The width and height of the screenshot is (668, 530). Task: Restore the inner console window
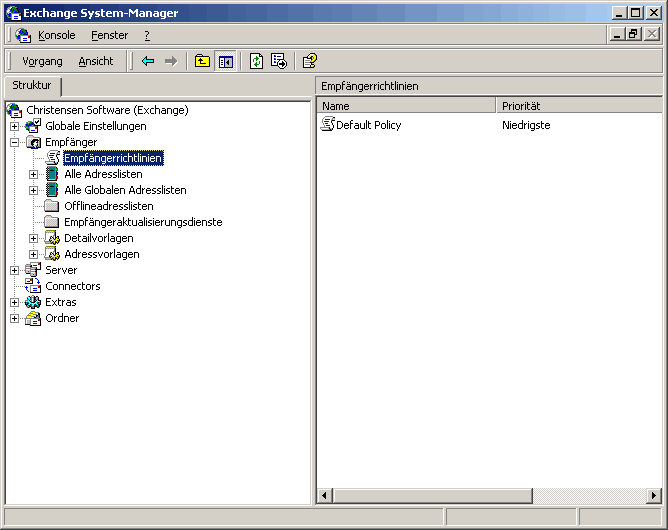pos(633,34)
